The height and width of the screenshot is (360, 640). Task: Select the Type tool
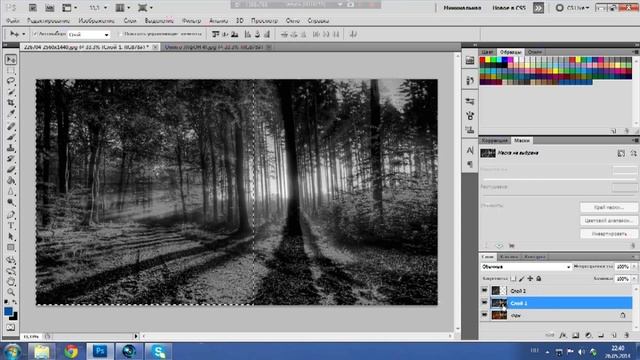tap(11, 225)
